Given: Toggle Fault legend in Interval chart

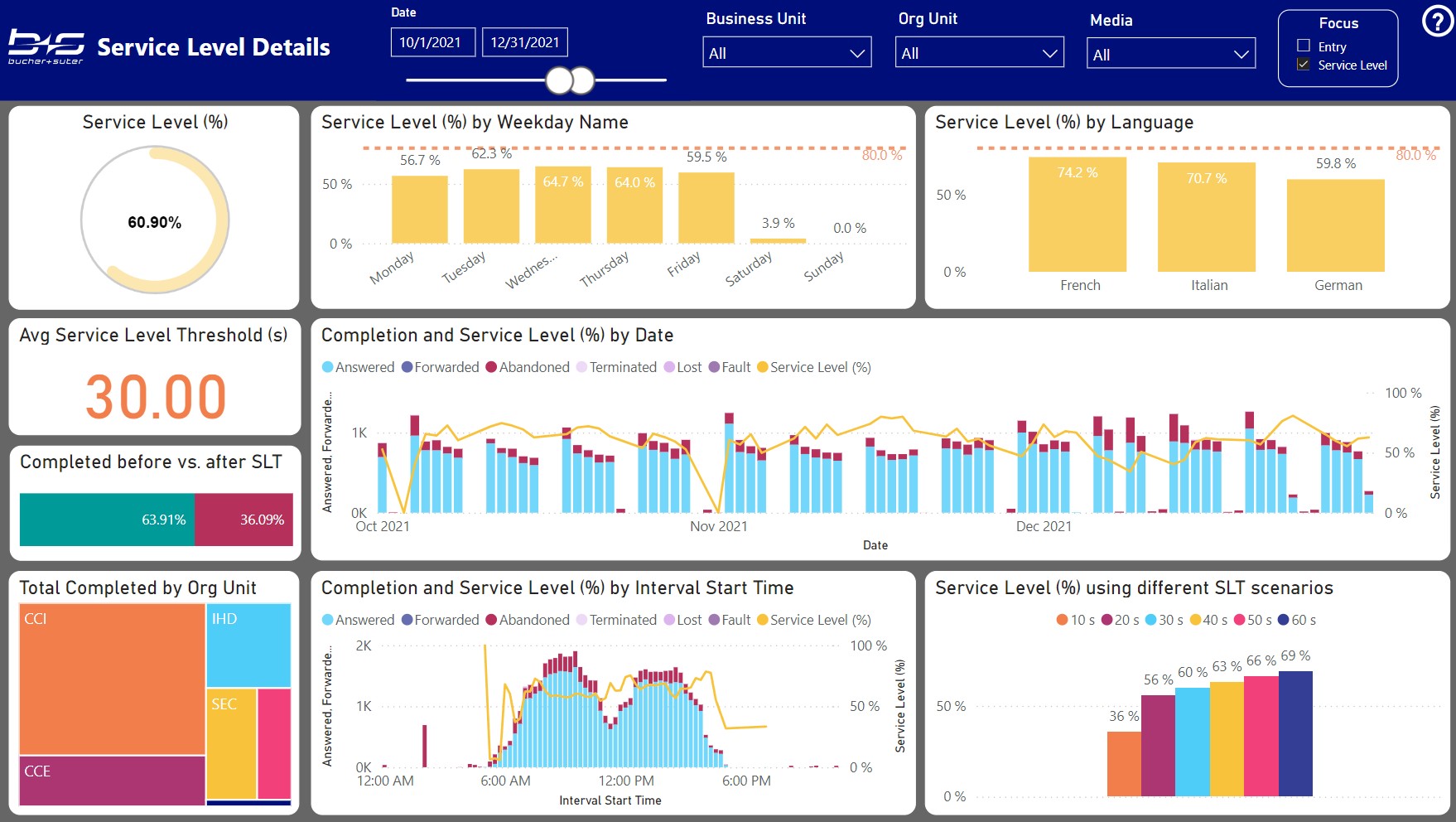Looking at the screenshot, I should pyautogui.click(x=730, y=620).
